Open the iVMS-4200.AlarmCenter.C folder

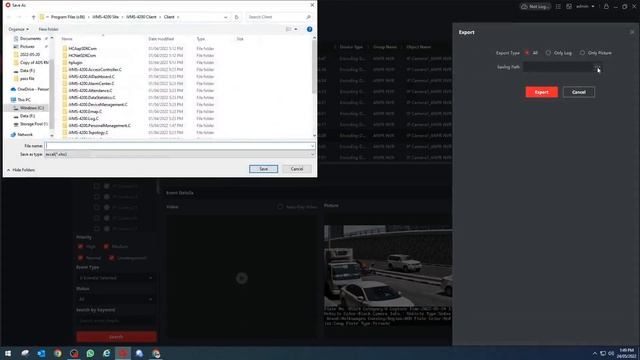point(91,83)
